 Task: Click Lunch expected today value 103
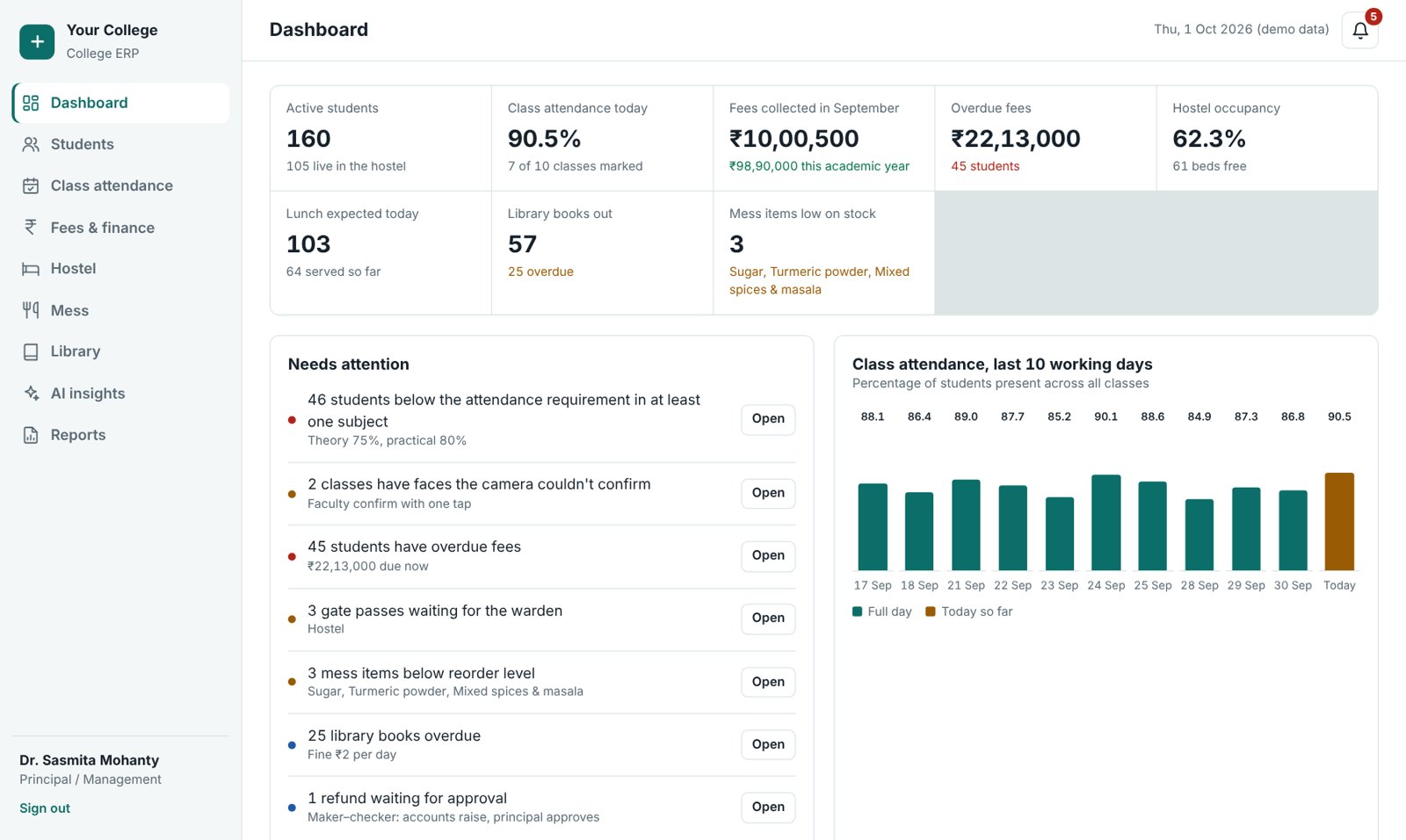(x=308, y=244)
